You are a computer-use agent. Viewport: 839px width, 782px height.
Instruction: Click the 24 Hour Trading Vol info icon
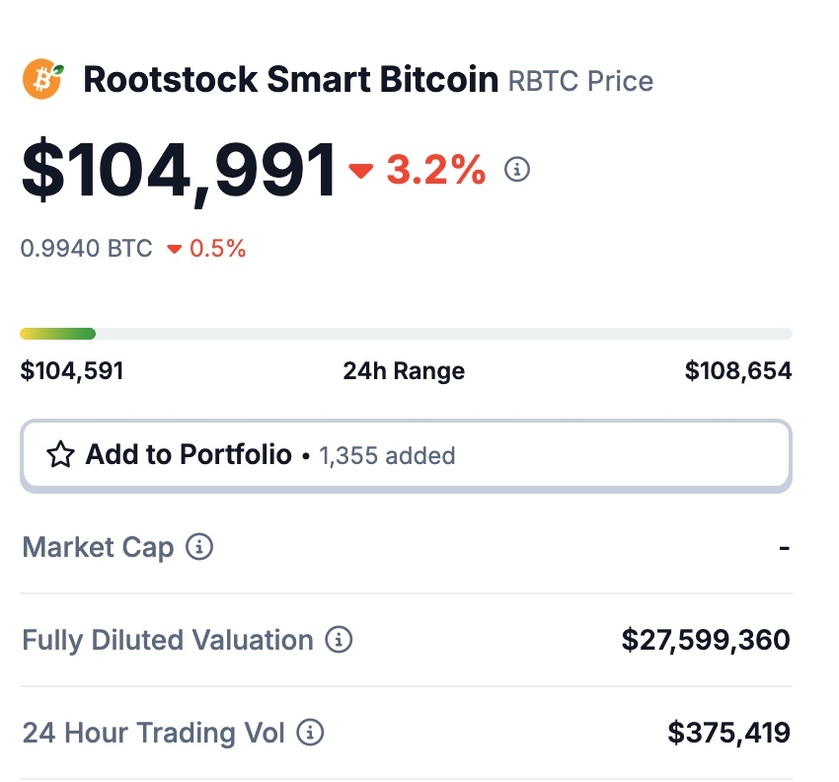310,732
